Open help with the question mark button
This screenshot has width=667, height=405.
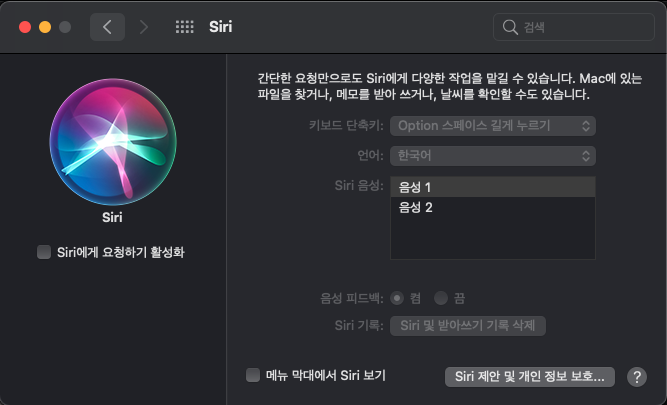click(x=637, y=377)
